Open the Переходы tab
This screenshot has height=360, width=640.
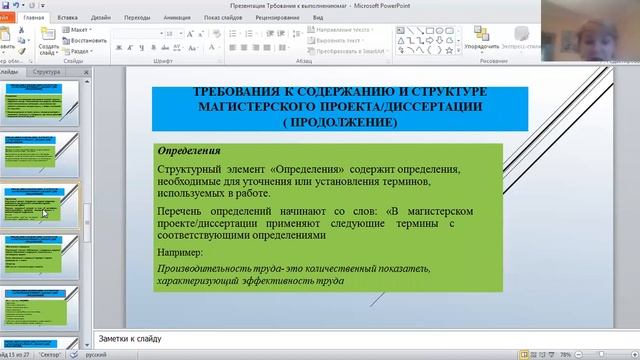point(137,18)
